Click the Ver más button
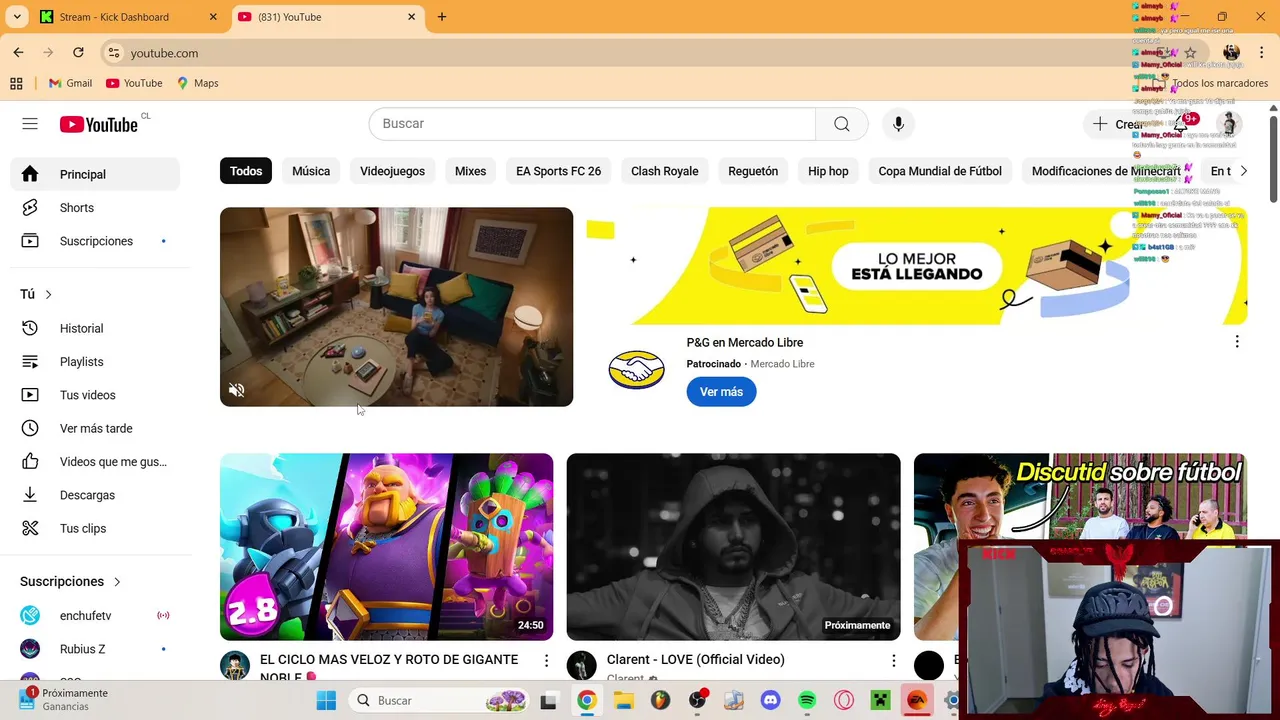Viewport: 1280px width, 720px height. pos(721,392)
